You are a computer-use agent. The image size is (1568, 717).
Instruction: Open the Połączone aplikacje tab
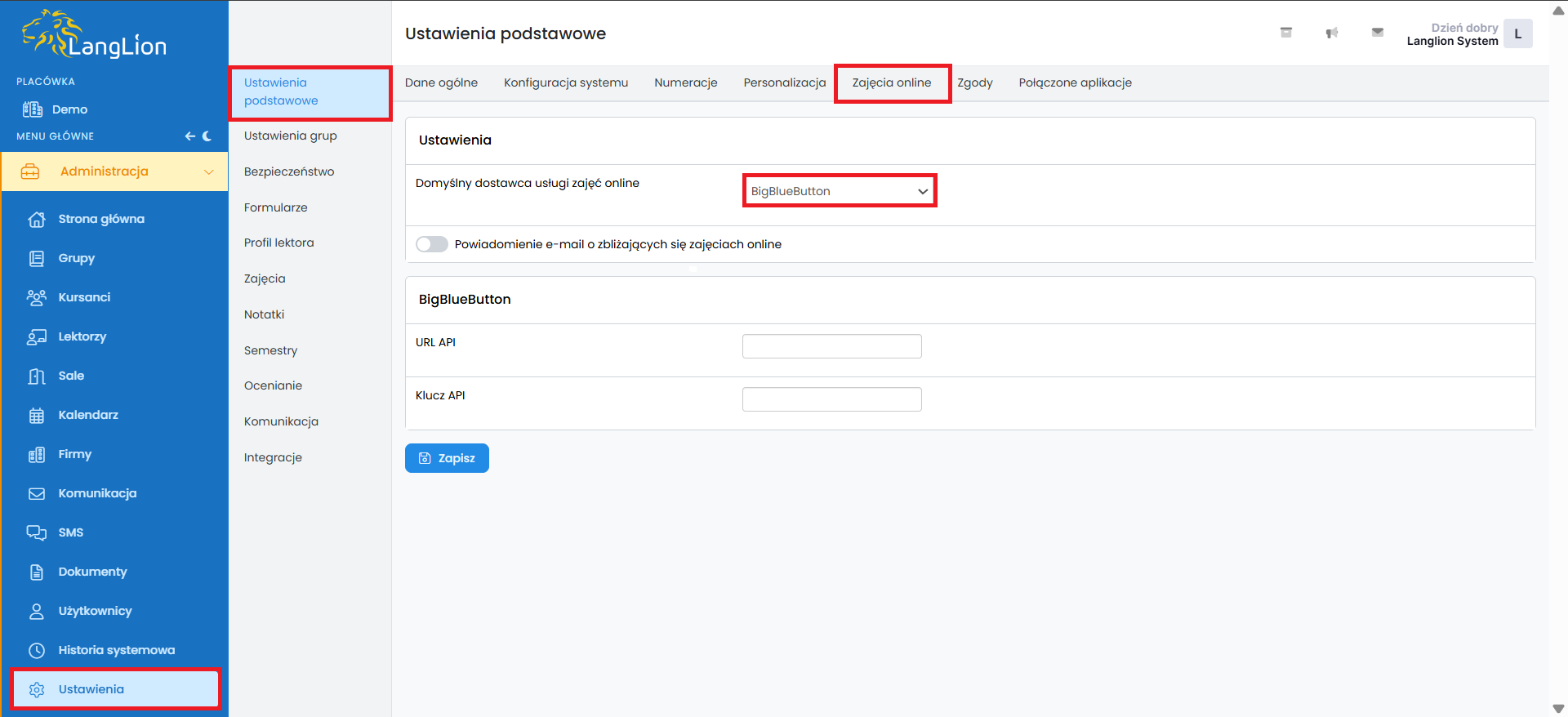pos(1075,82)
